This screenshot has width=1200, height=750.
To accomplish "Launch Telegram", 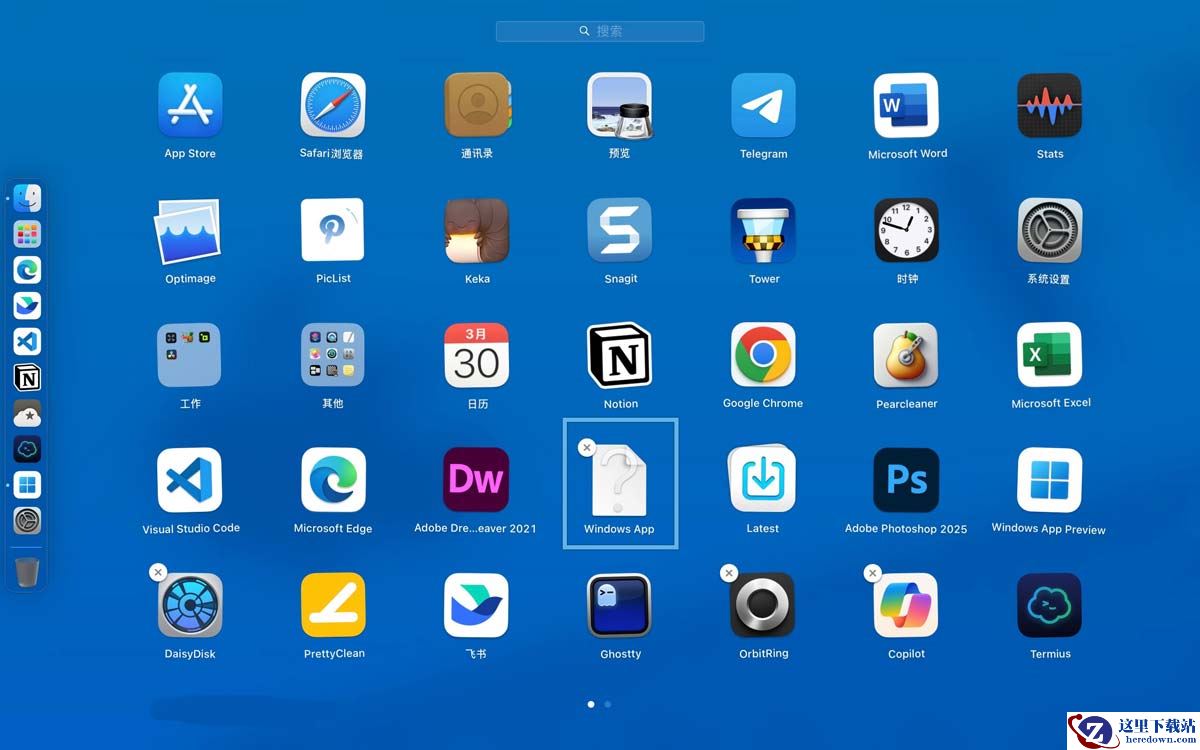I will coord(763,105).
